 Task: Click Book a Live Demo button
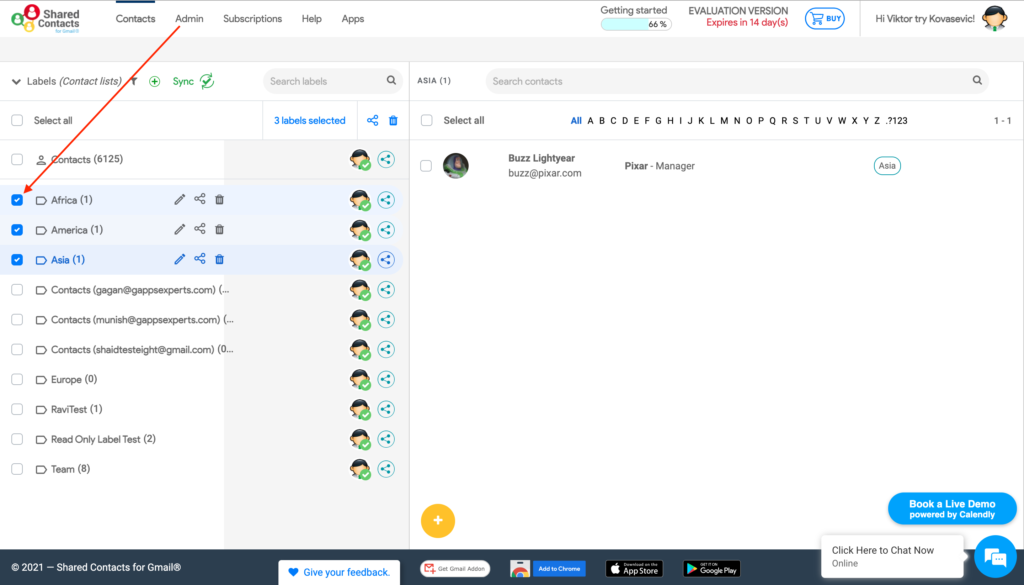[x=952, y=509]
